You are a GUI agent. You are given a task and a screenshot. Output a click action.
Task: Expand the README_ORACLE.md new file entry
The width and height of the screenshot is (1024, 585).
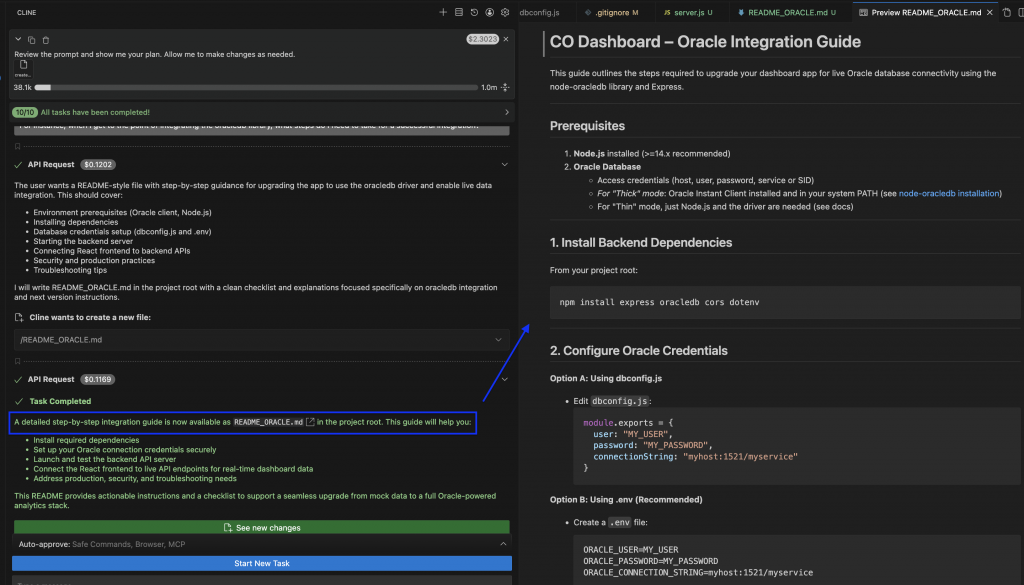[x=497, y=340]
